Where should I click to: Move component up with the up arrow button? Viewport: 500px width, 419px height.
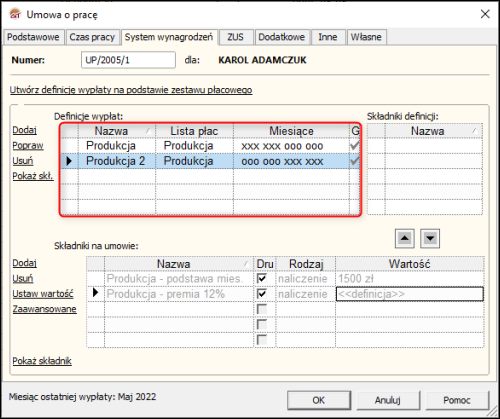[x=405, y=238]
